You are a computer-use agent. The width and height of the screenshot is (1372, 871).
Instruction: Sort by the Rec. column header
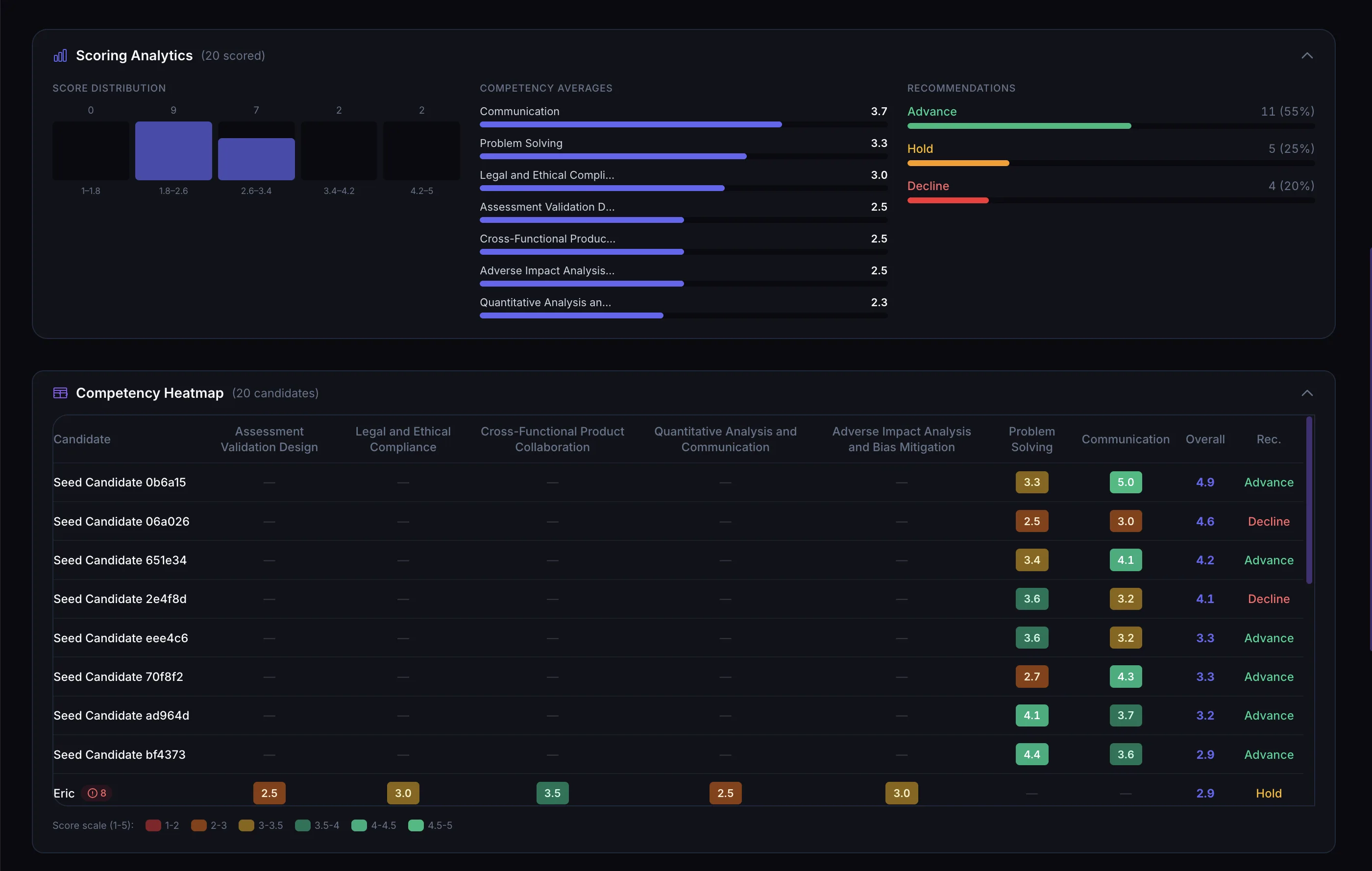1268,439
